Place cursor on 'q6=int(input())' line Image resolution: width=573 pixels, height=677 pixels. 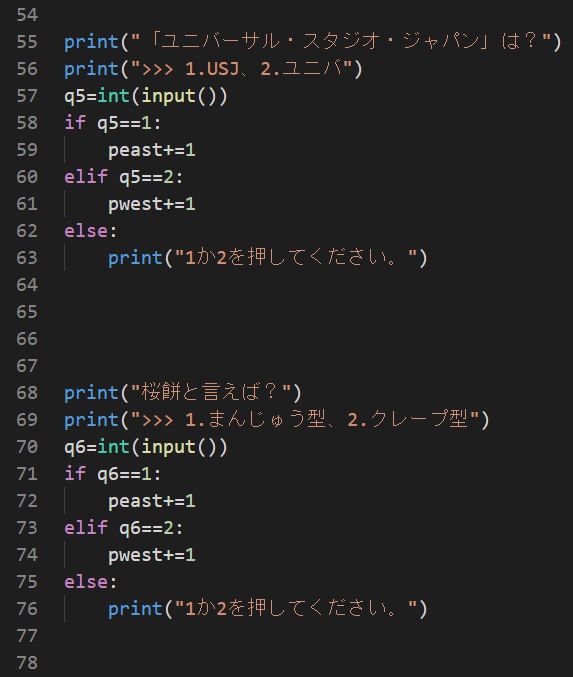tap(146, 447)
